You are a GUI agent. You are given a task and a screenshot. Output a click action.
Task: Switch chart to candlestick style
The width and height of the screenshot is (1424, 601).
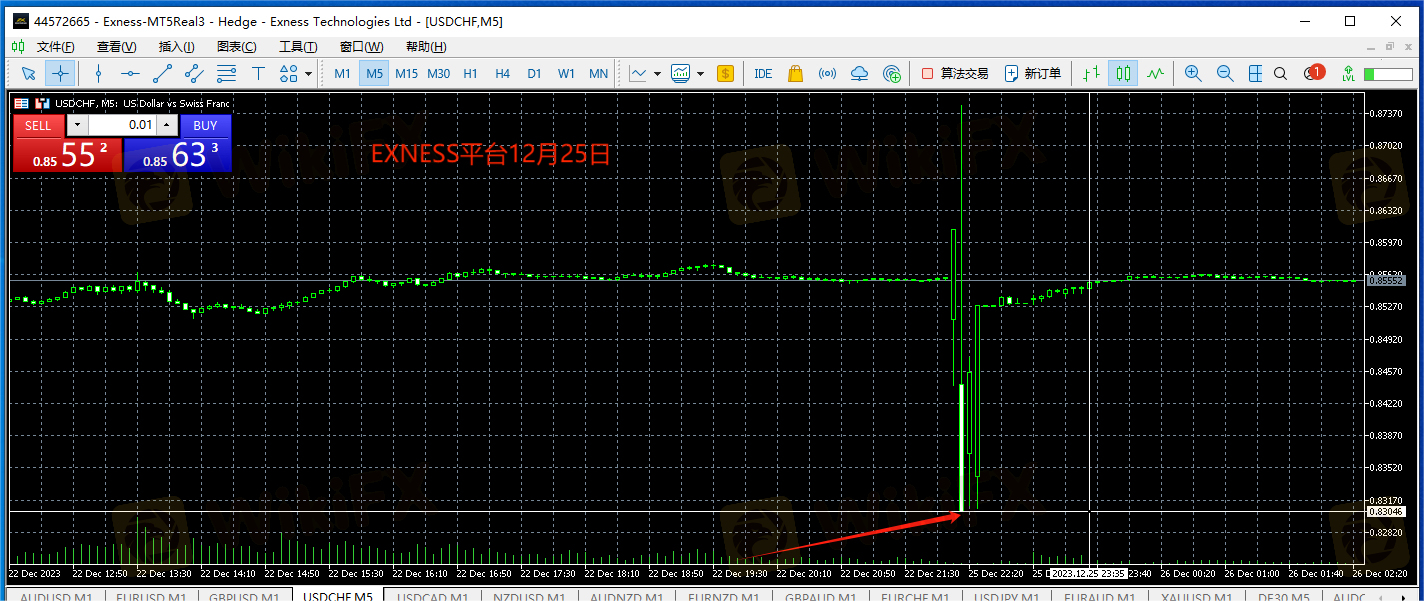point(1123,73)
